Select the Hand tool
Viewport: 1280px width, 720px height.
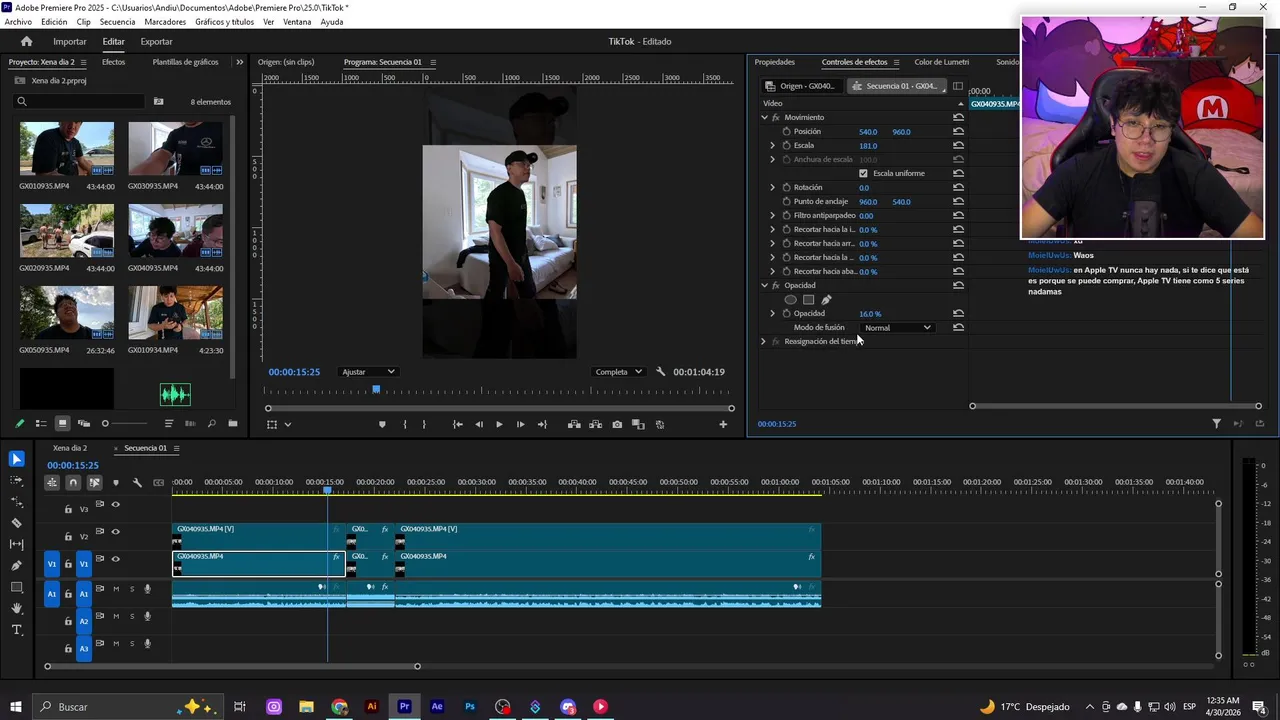16,608
